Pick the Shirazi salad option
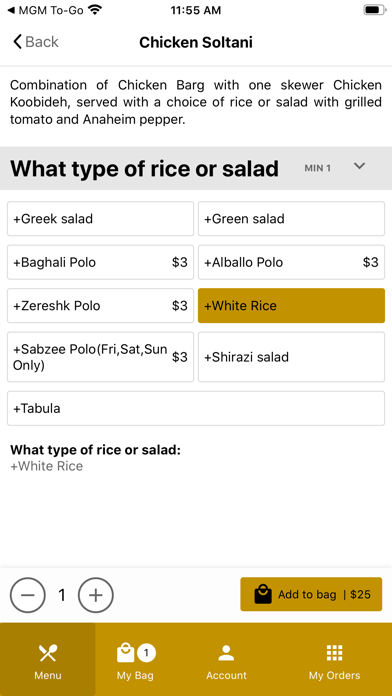 pos(291,357)
